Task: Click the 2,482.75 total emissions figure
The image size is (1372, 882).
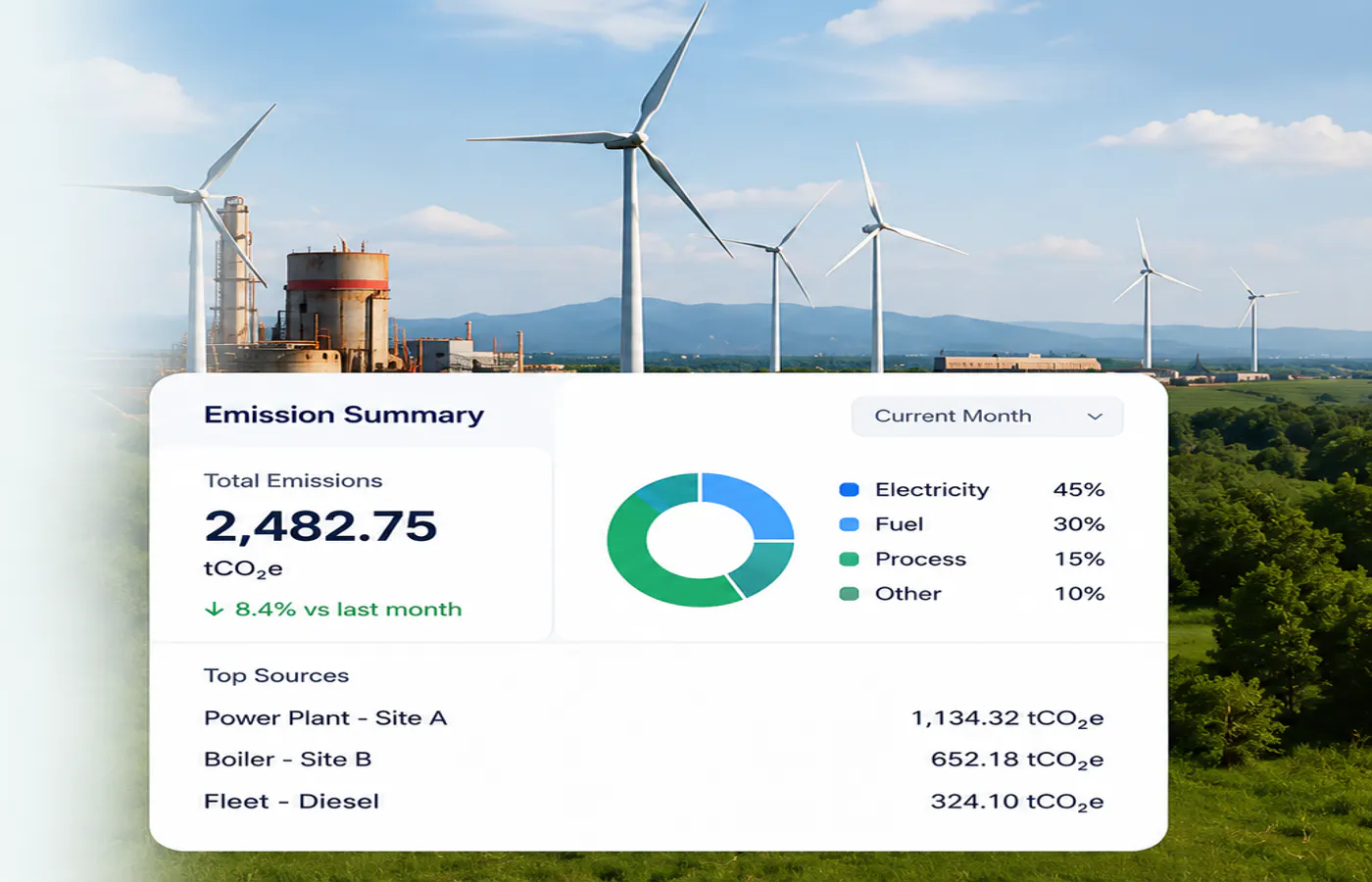Action: [320, 526]
